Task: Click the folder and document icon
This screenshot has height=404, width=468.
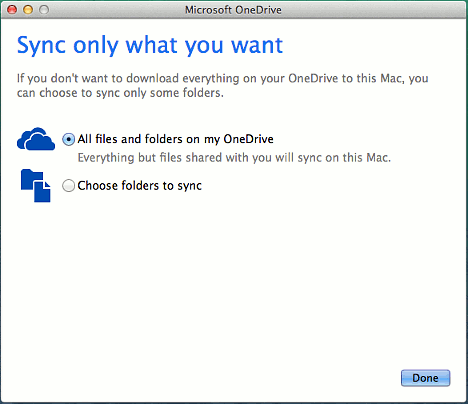Action: [36, 186]
